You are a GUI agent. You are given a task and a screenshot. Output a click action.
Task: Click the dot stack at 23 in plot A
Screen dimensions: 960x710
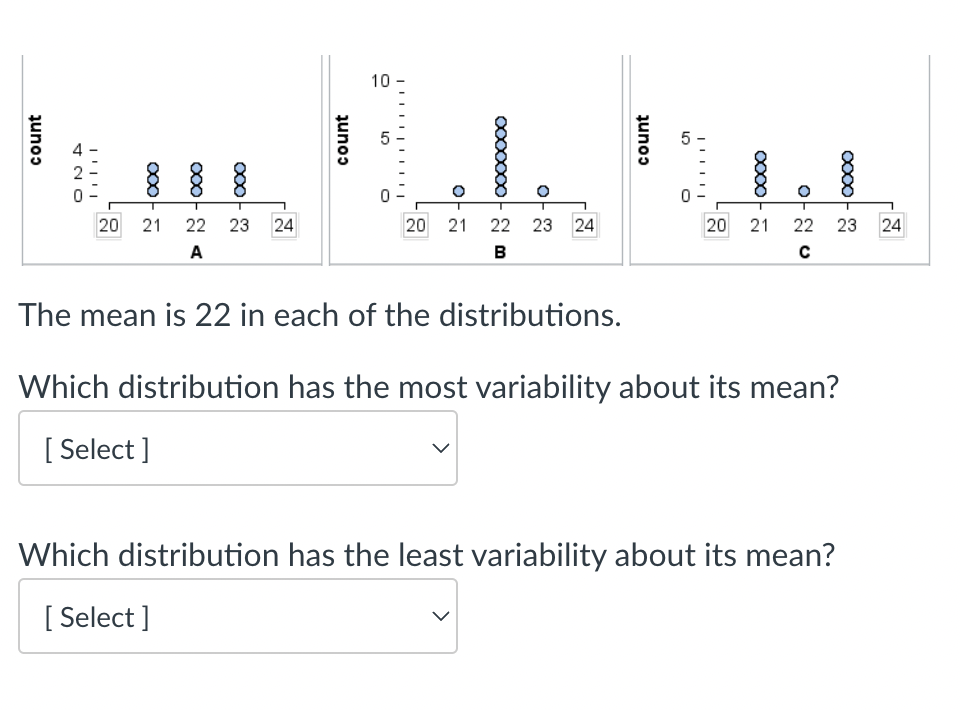pos(239,178)
